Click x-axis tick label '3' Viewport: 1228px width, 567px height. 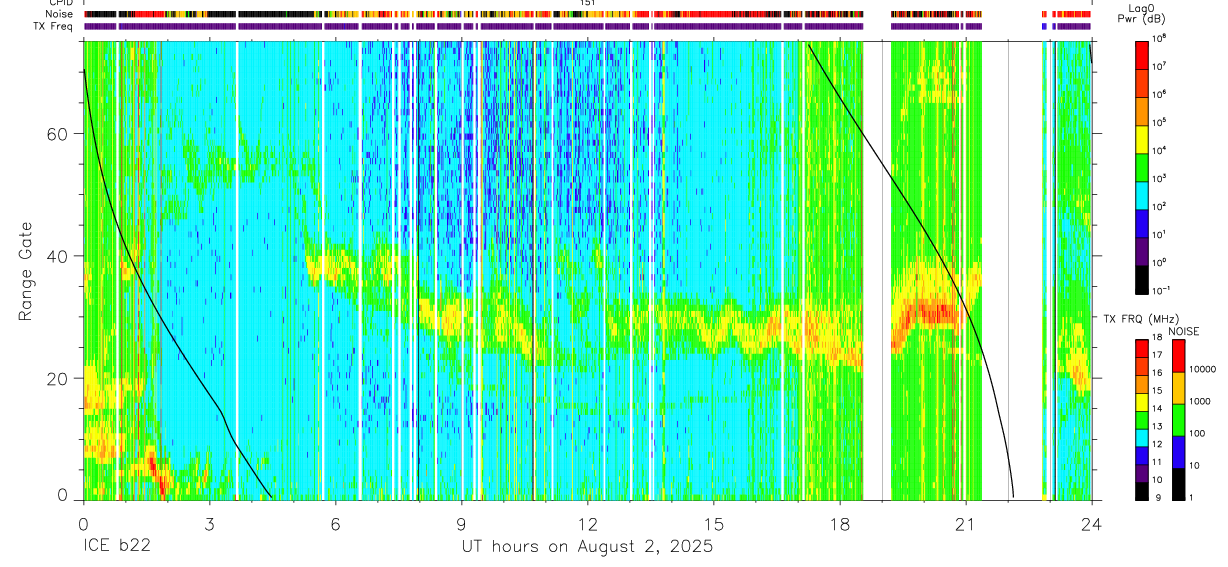coord(209,523)
